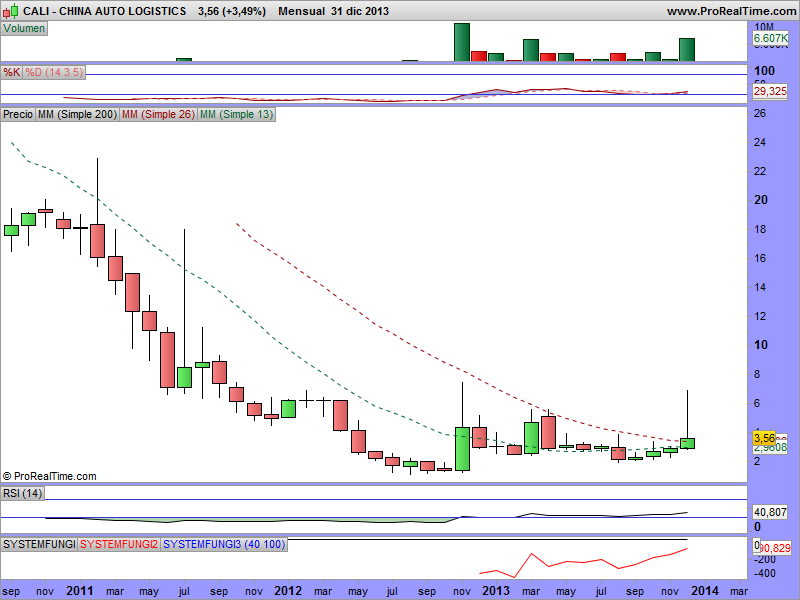Click the Precio label in price panel

point(18,114)
